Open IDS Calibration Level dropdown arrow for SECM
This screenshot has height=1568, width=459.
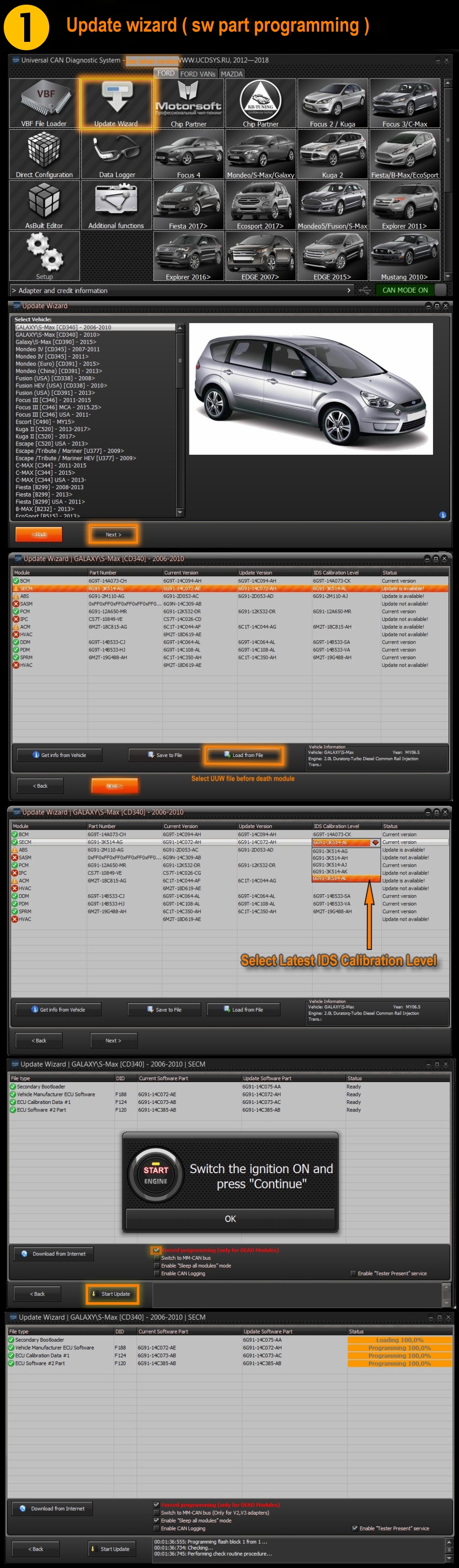pyautogui.click(x=375, y=843)
